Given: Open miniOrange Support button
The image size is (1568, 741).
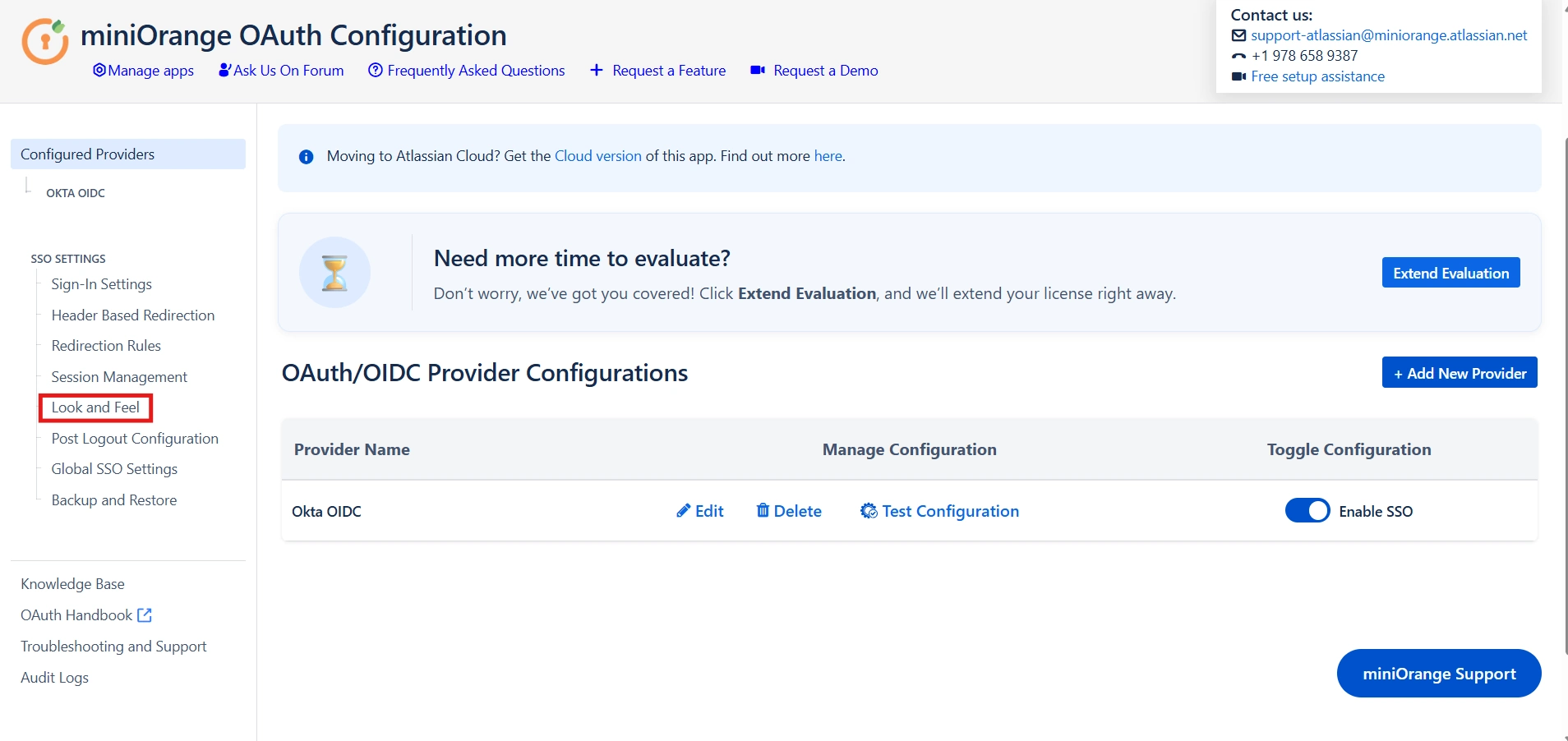Looking at the screenshot, I should (1439, 674).
